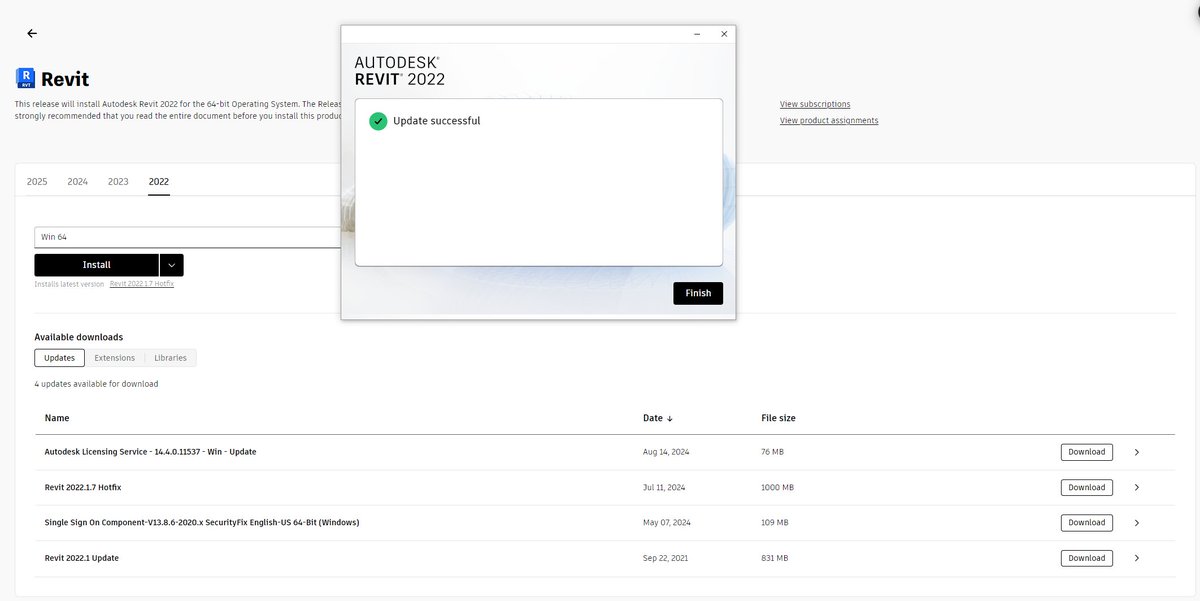Open the Install options dropdown arrow
Image resolution: width=1200 pixels, height=601 pixels.
click(x=171, y=265)
